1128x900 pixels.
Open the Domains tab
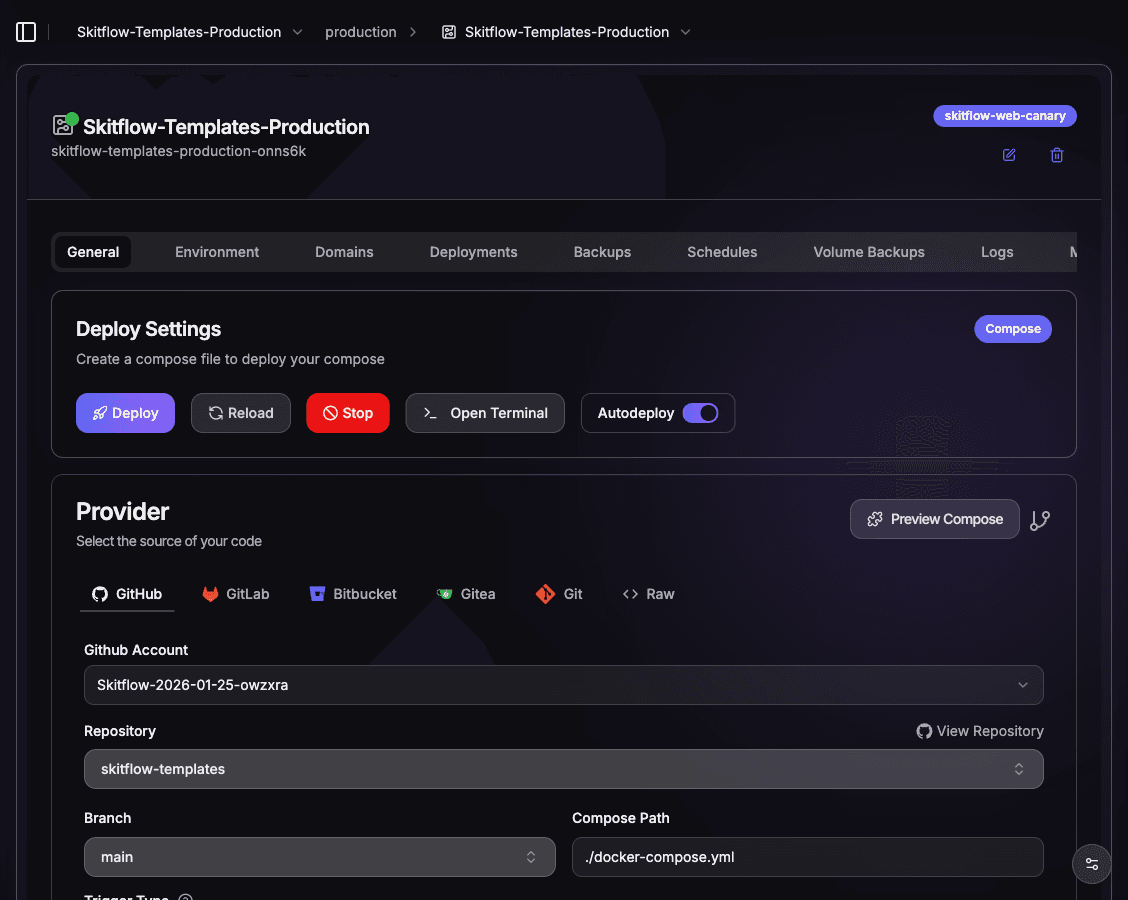(x=344, y=252)
